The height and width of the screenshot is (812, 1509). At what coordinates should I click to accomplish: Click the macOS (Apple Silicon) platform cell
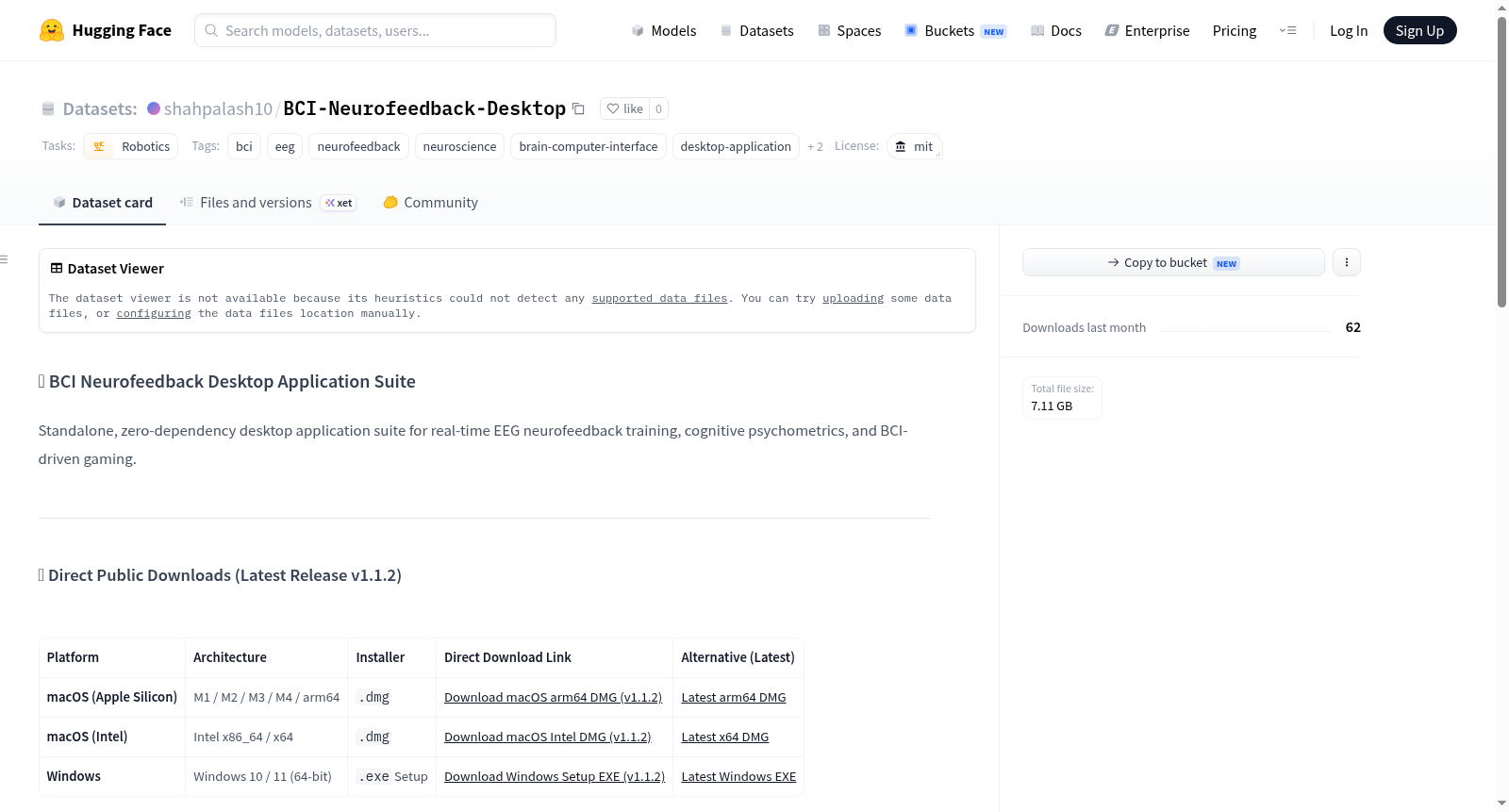click(112, 697)
